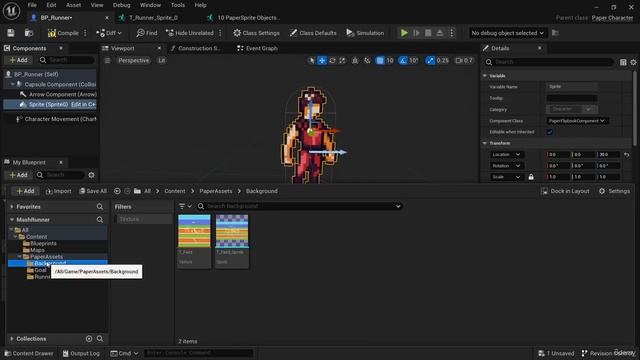Open Compile options three-dot menu
Screen dimensions: 640x360
click(85, 33)
